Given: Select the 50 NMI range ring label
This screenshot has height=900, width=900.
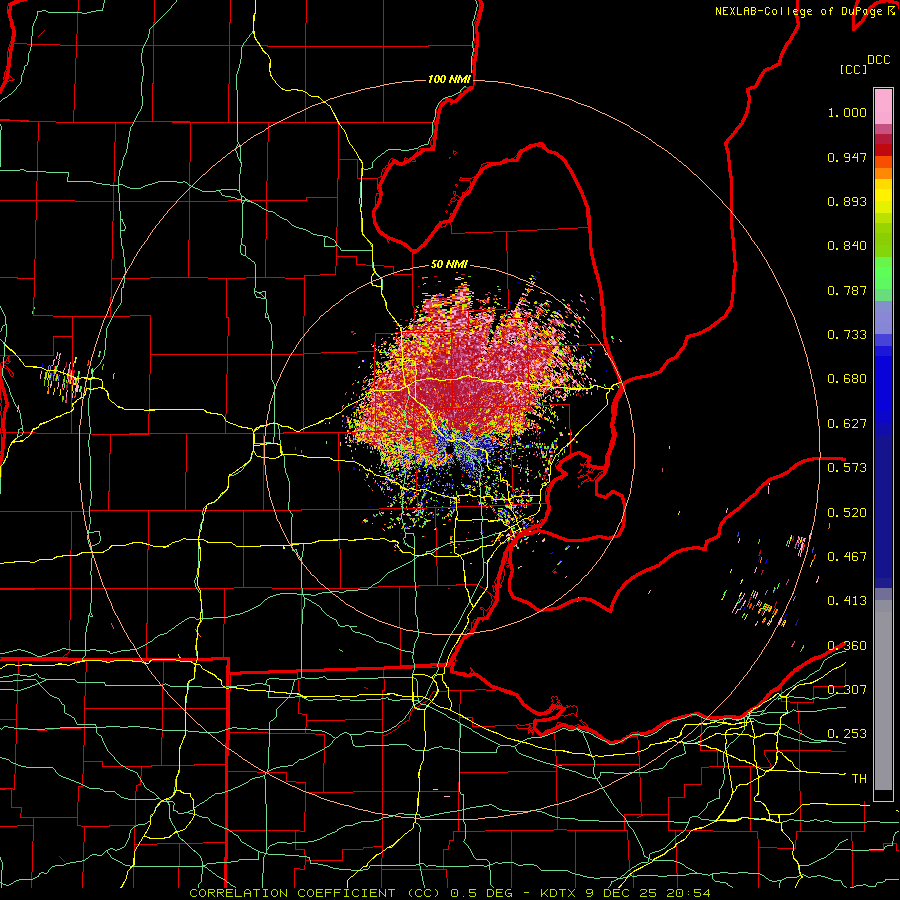Looking at the screenshot, I should [449, 264].
